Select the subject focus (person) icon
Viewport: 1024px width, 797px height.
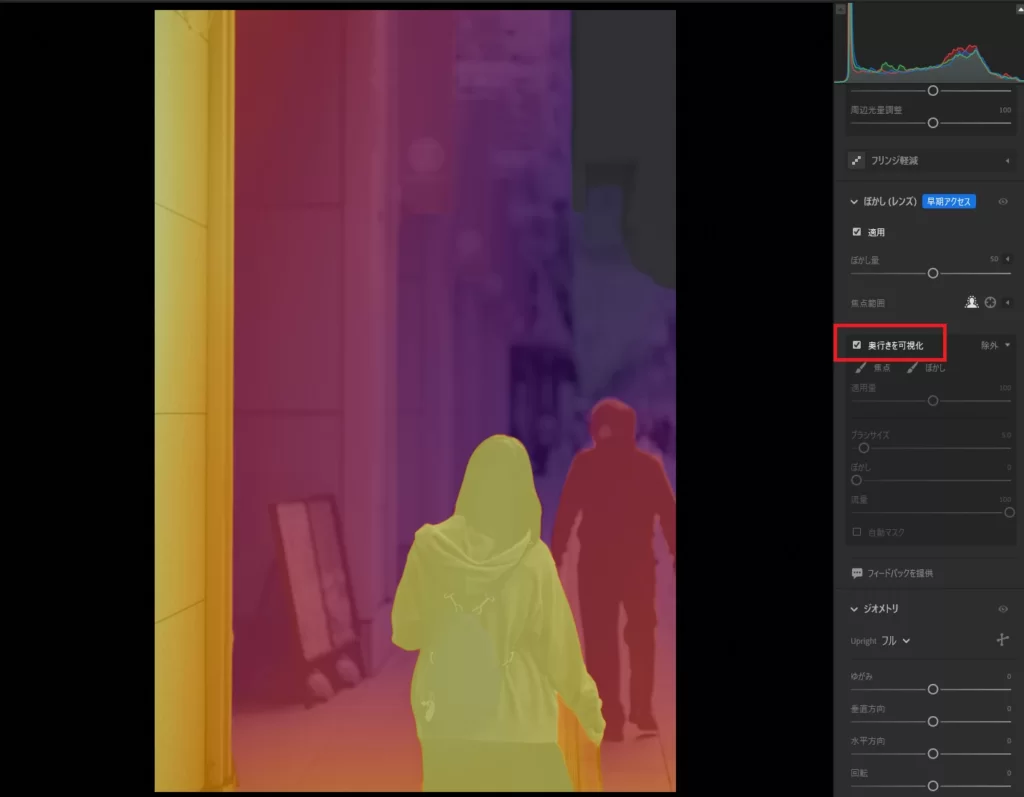point(971,302)
